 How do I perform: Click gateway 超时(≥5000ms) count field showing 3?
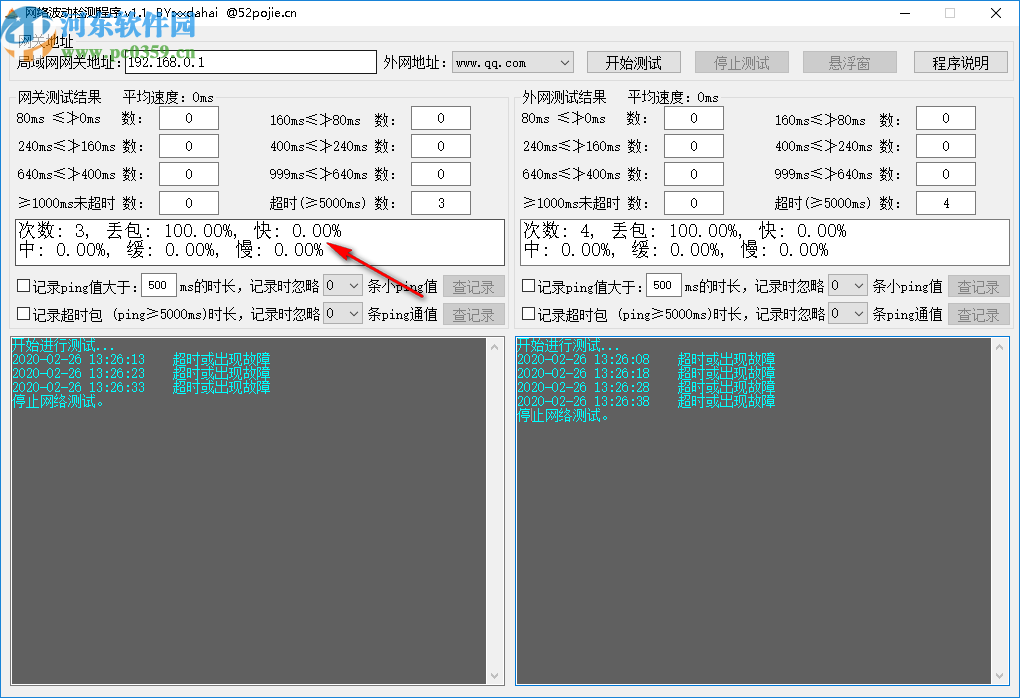click(441, 203)
